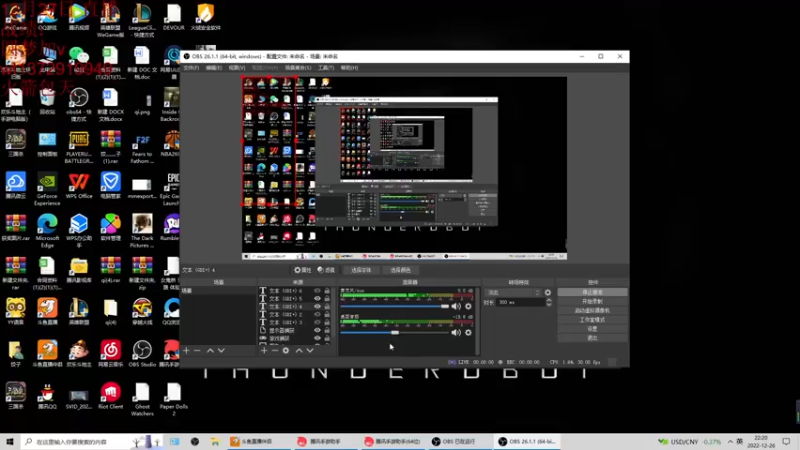The image size is (800, 450).
Task: Open the 淡出 transition dropdown
Action: (513, 293)
